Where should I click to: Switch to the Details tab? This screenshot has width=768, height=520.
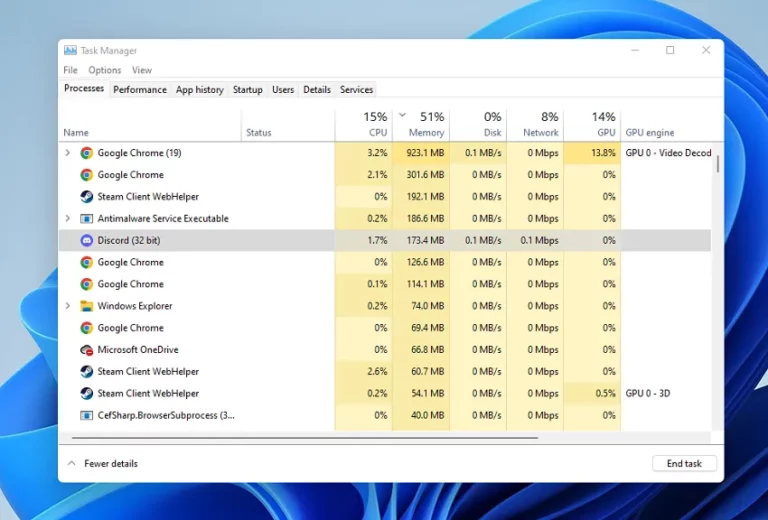317,90
